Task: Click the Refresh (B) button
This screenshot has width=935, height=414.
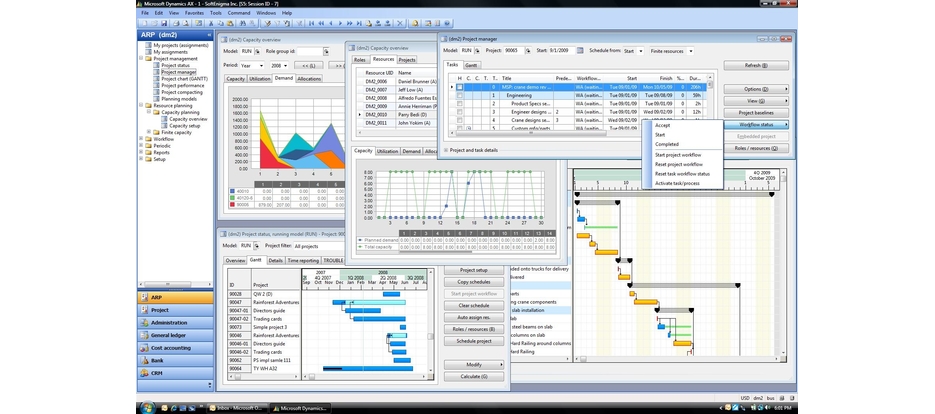Action: pyautogui.click(x=756, y=66)
